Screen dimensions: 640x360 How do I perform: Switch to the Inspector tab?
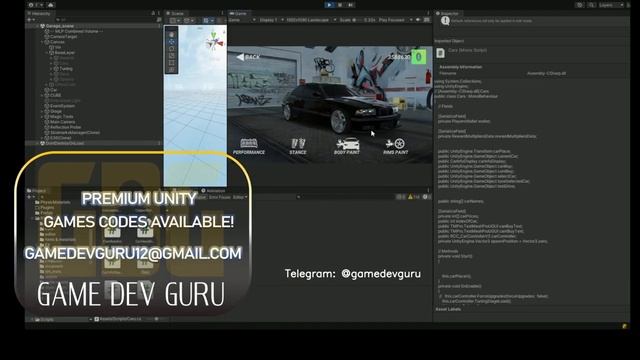[448, 13]
